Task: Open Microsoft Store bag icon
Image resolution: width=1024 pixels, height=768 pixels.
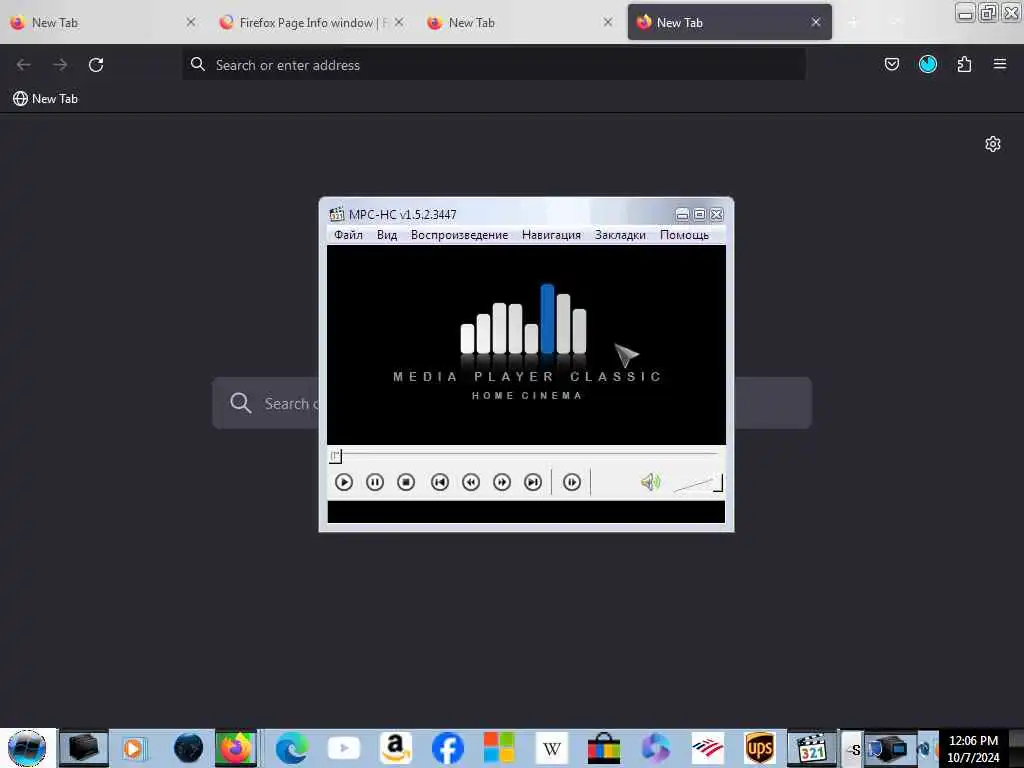Action: click(603, 748)
